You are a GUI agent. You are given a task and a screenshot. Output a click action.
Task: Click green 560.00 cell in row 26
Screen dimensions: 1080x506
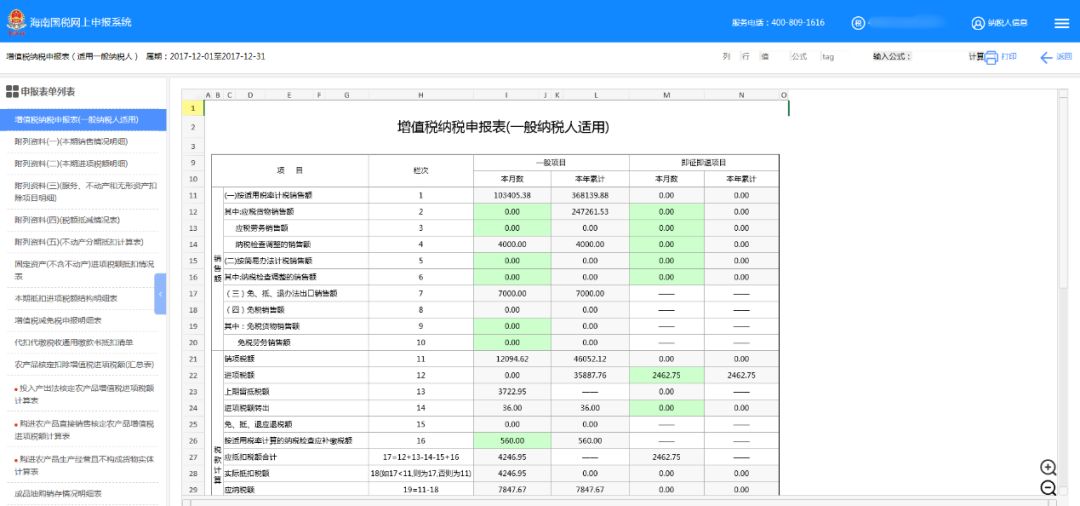(512, 441)
